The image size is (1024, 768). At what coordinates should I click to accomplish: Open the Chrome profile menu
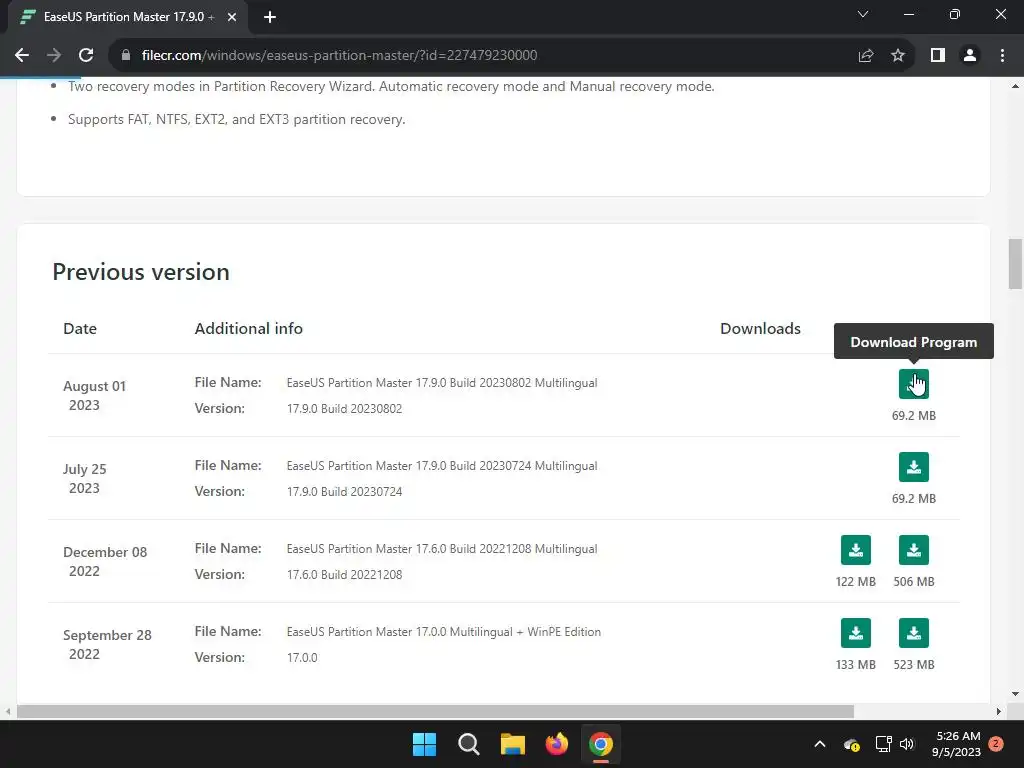click(x=970, y=56)
